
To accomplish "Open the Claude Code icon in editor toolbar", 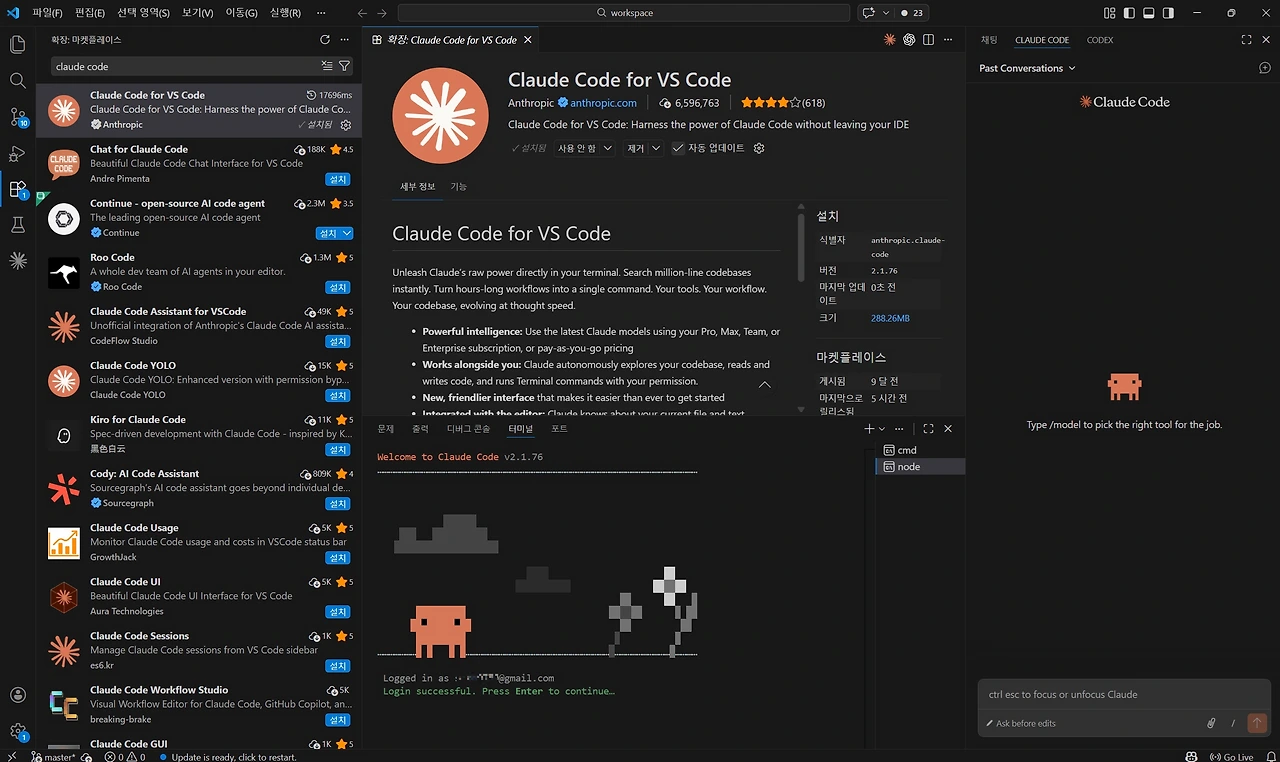I will coord(890,40).
